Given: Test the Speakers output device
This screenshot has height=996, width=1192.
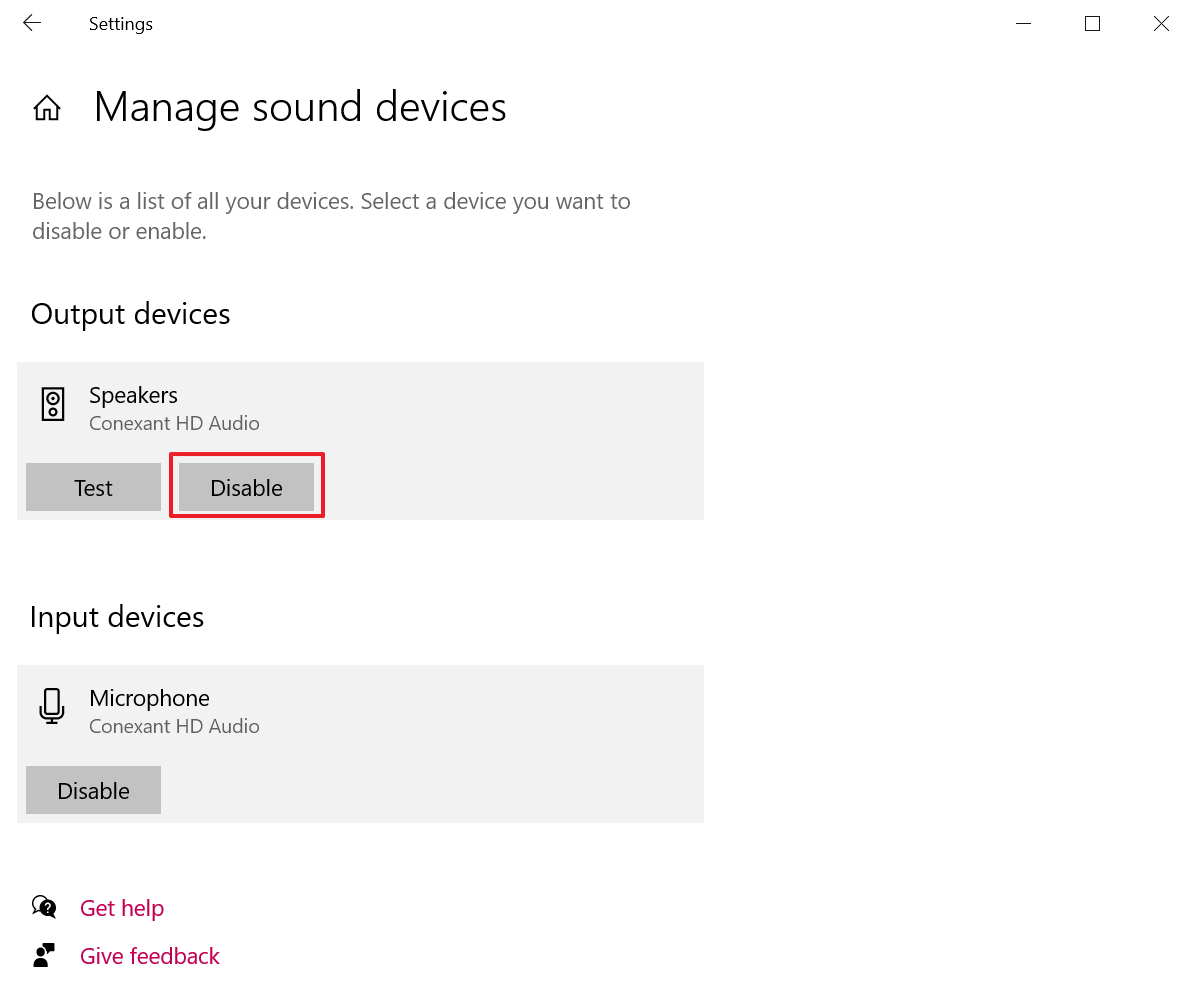Looking at the screenshot, I should pyautogui.click(x=94, y=487).
